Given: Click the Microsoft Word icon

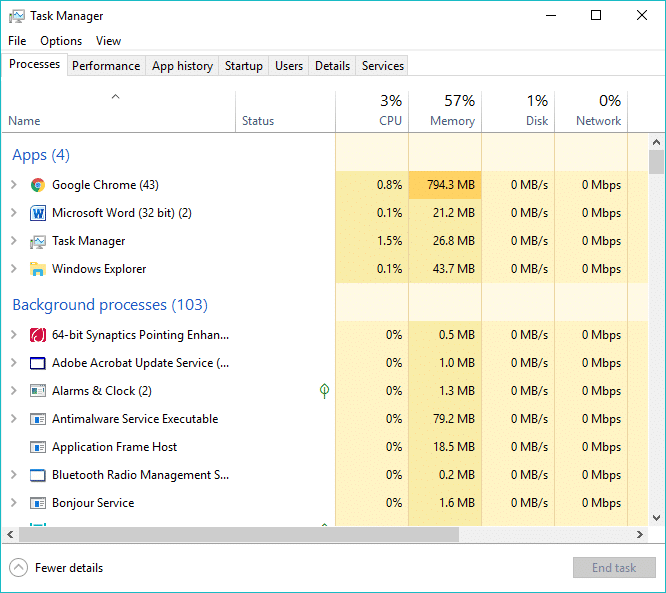Looking at the screenshot, I should click(x=38, y=213).
